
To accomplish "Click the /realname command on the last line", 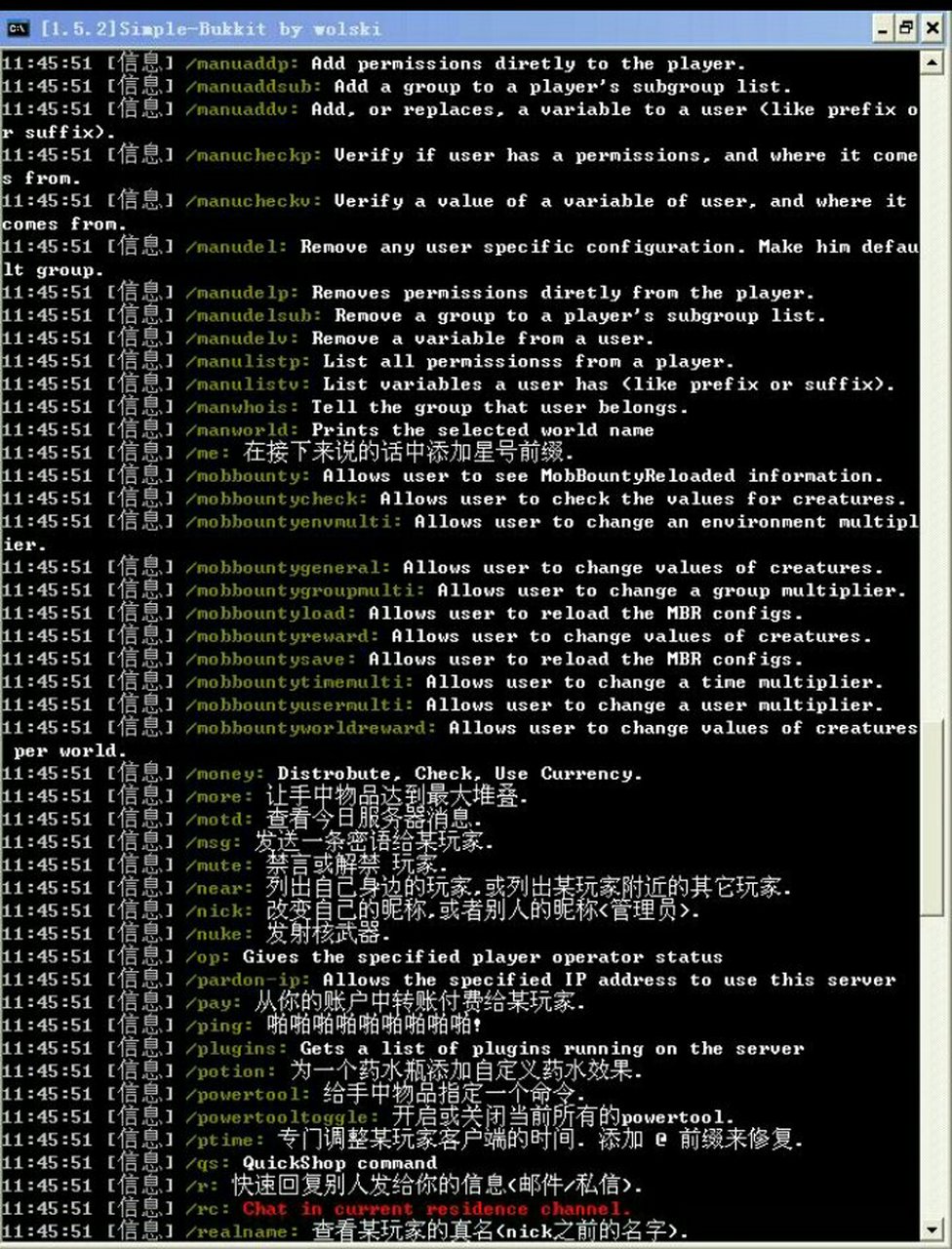I will pos(242,1231).
